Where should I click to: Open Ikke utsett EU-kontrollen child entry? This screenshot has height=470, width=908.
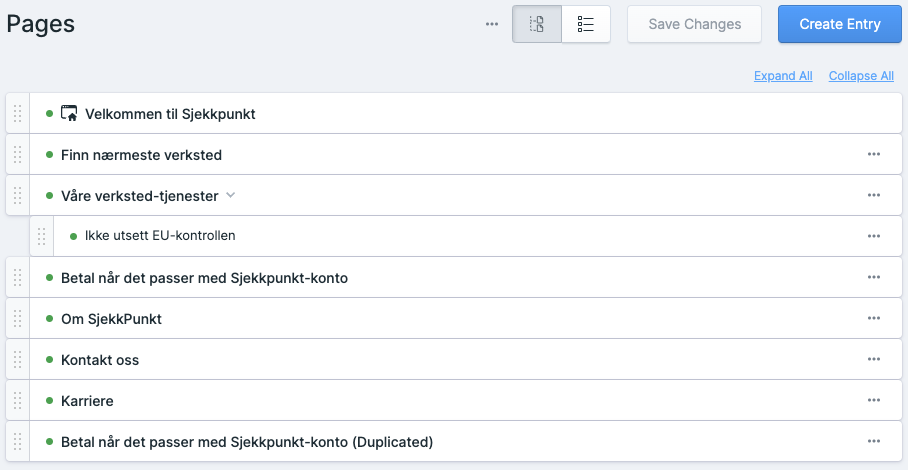tap(160, 237)
